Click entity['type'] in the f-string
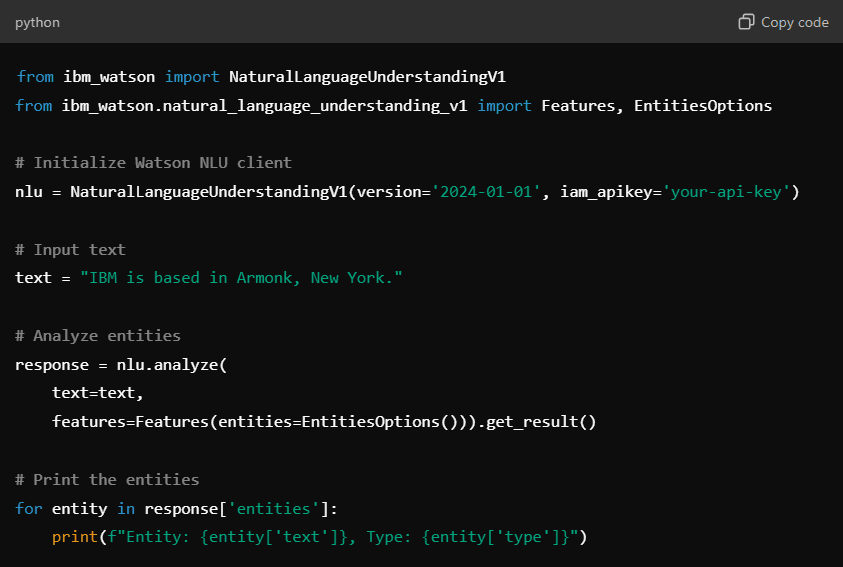Viewport: 843px width, 567px height. [x=495, y=537]
